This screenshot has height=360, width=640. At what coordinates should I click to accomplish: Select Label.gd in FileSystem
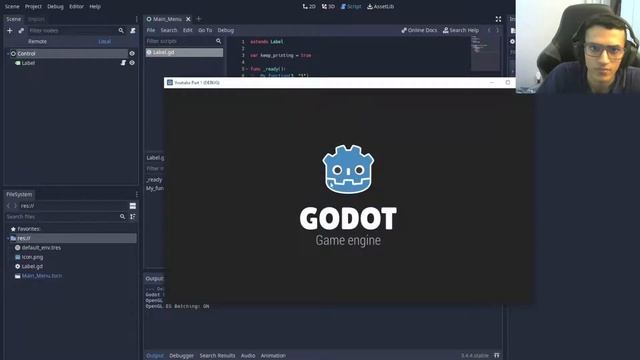pyautogui.click(x=29, y=267)
